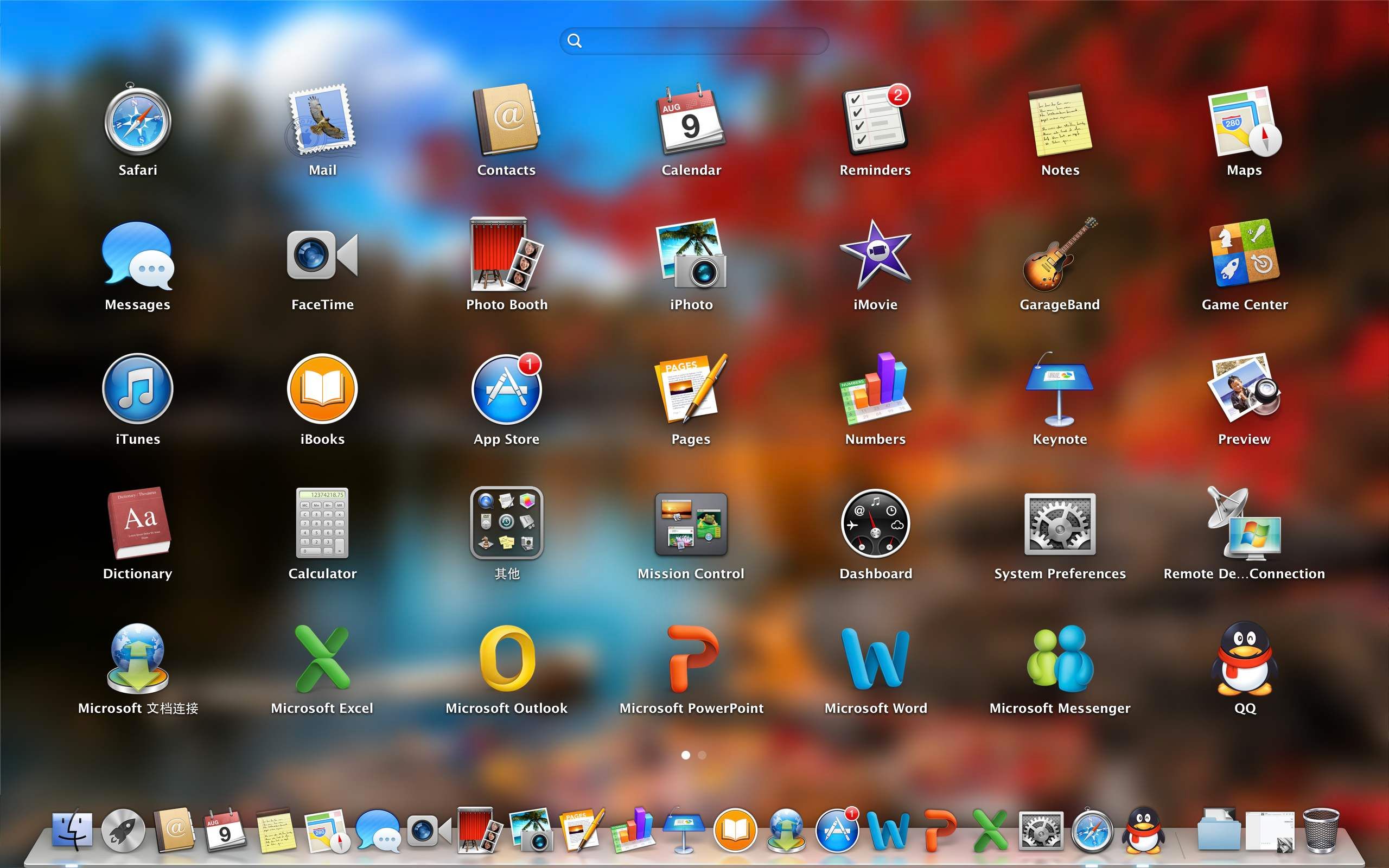Screen dimensions: 1389x868
Task: Launch Microsoft Excel from the Dock
Action: coord(990,830)
